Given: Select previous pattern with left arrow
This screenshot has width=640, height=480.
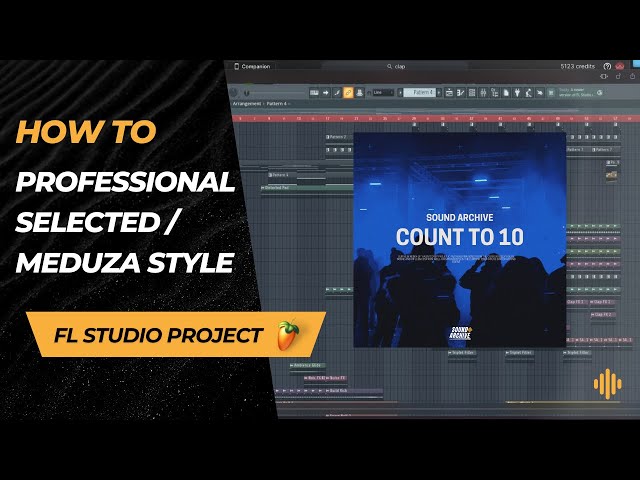Looking at the screenshot, I should click(400, 93).
